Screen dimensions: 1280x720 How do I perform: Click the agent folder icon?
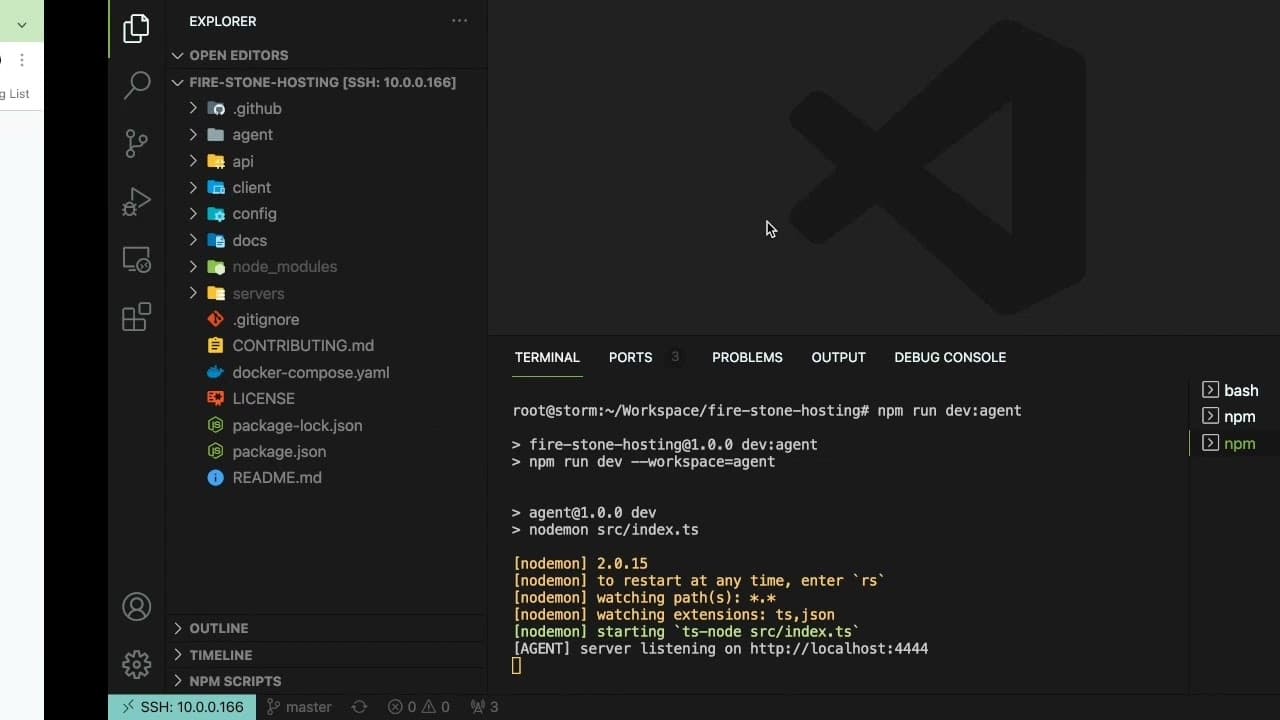coord(215,135)
